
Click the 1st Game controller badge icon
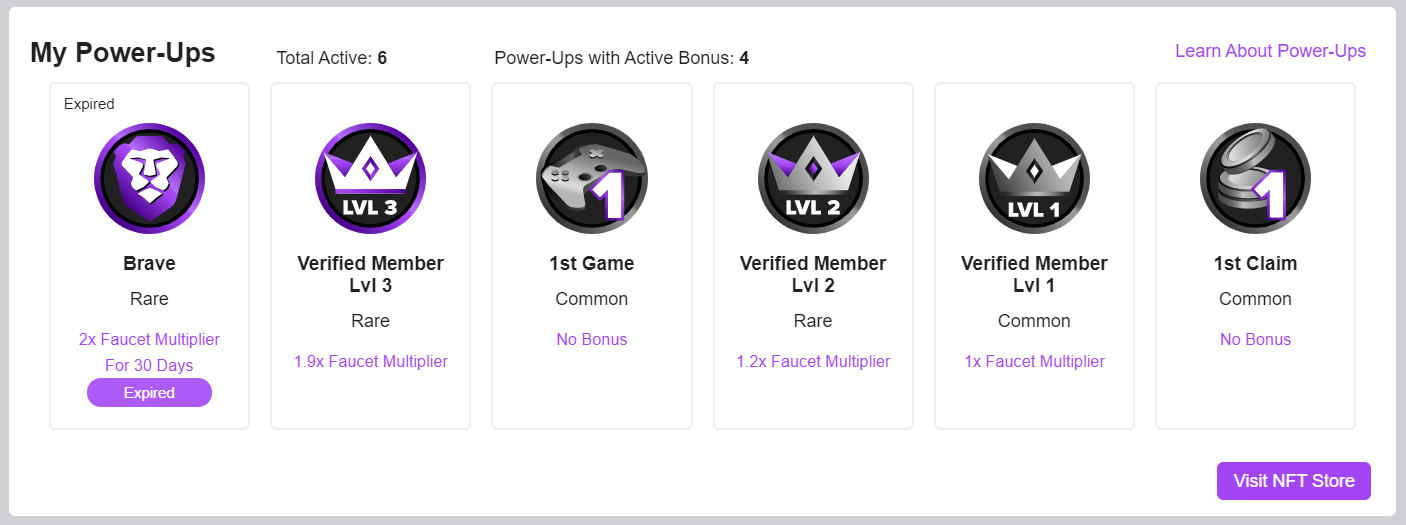[x=592, y=179]
